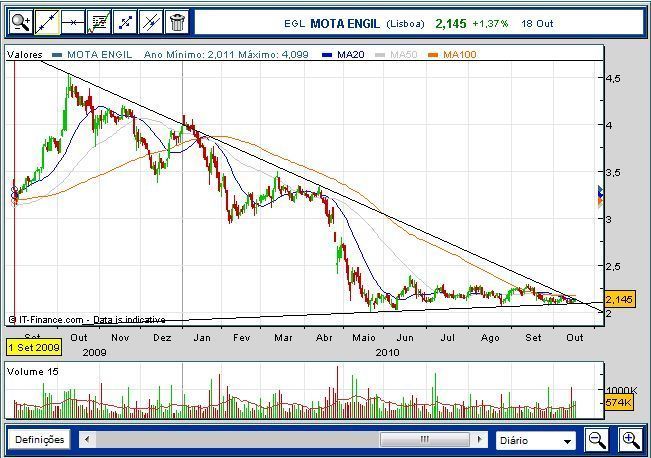Viewport: 651px width, 458px height.
Task: Click the Volume 15 panel label
Action: (x=33, y=372)
